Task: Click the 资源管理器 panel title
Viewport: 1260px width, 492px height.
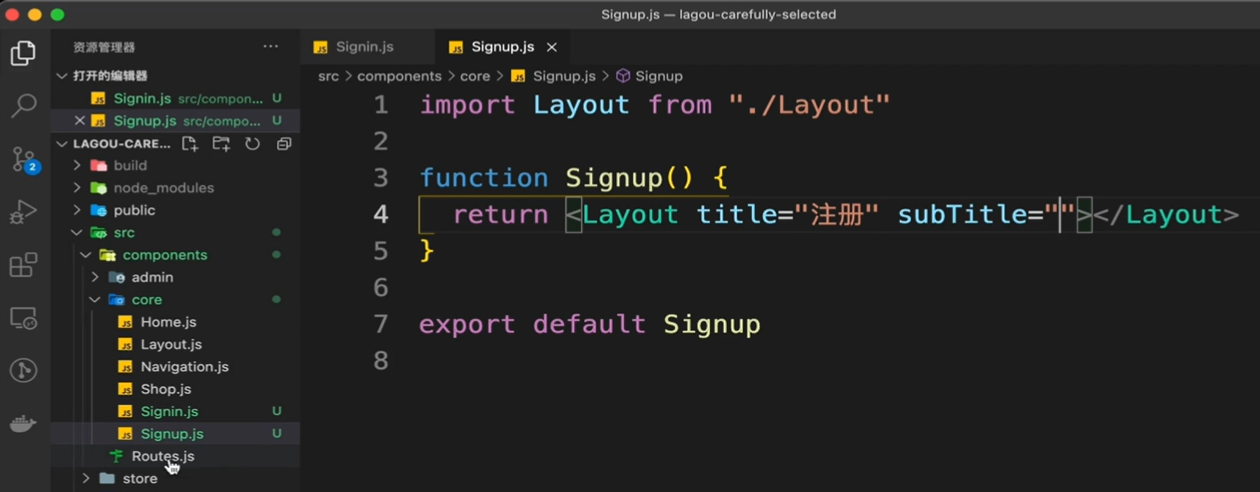Action: (x=104, y=47)
